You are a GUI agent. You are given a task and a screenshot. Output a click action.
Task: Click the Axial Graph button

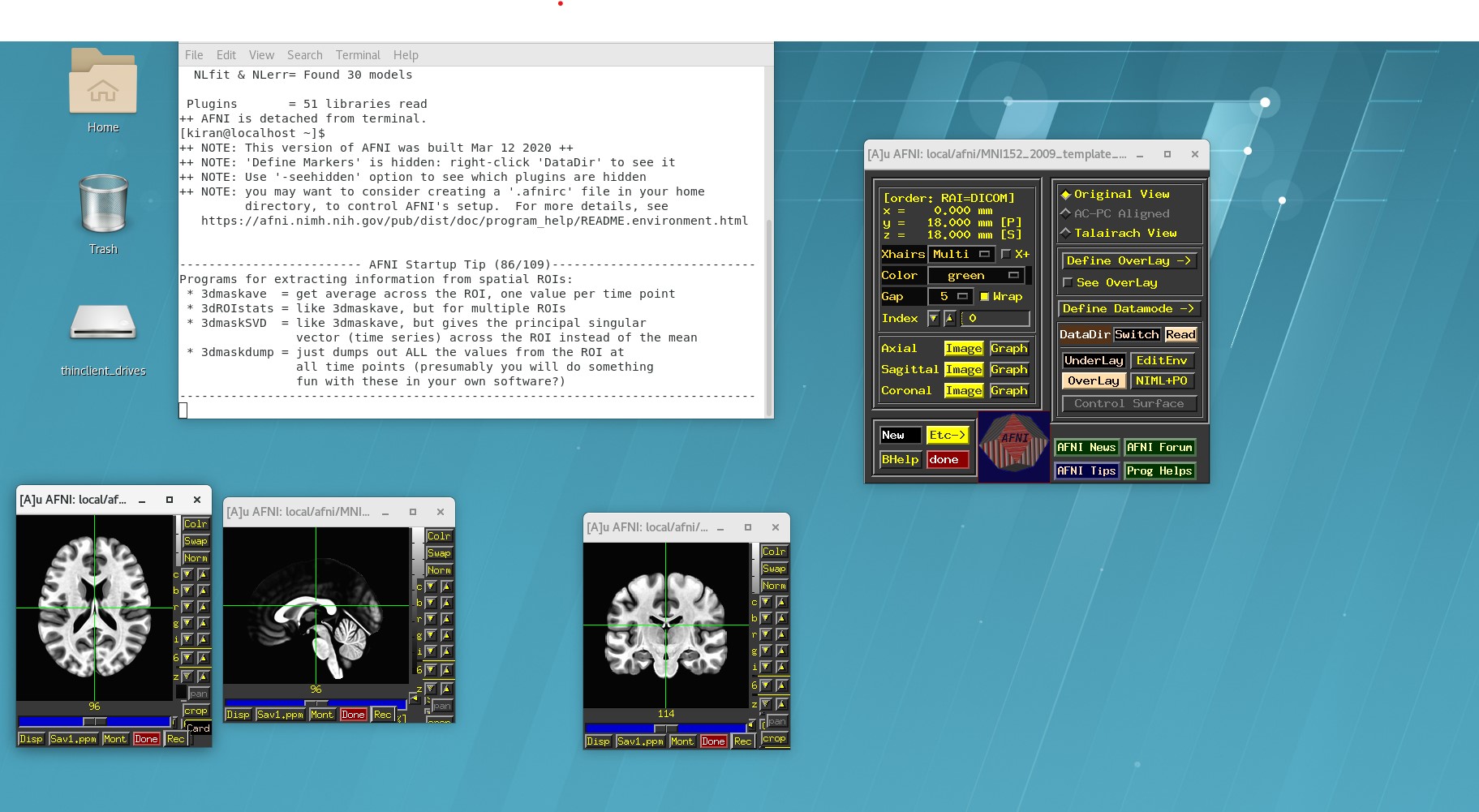[1009, 348]
